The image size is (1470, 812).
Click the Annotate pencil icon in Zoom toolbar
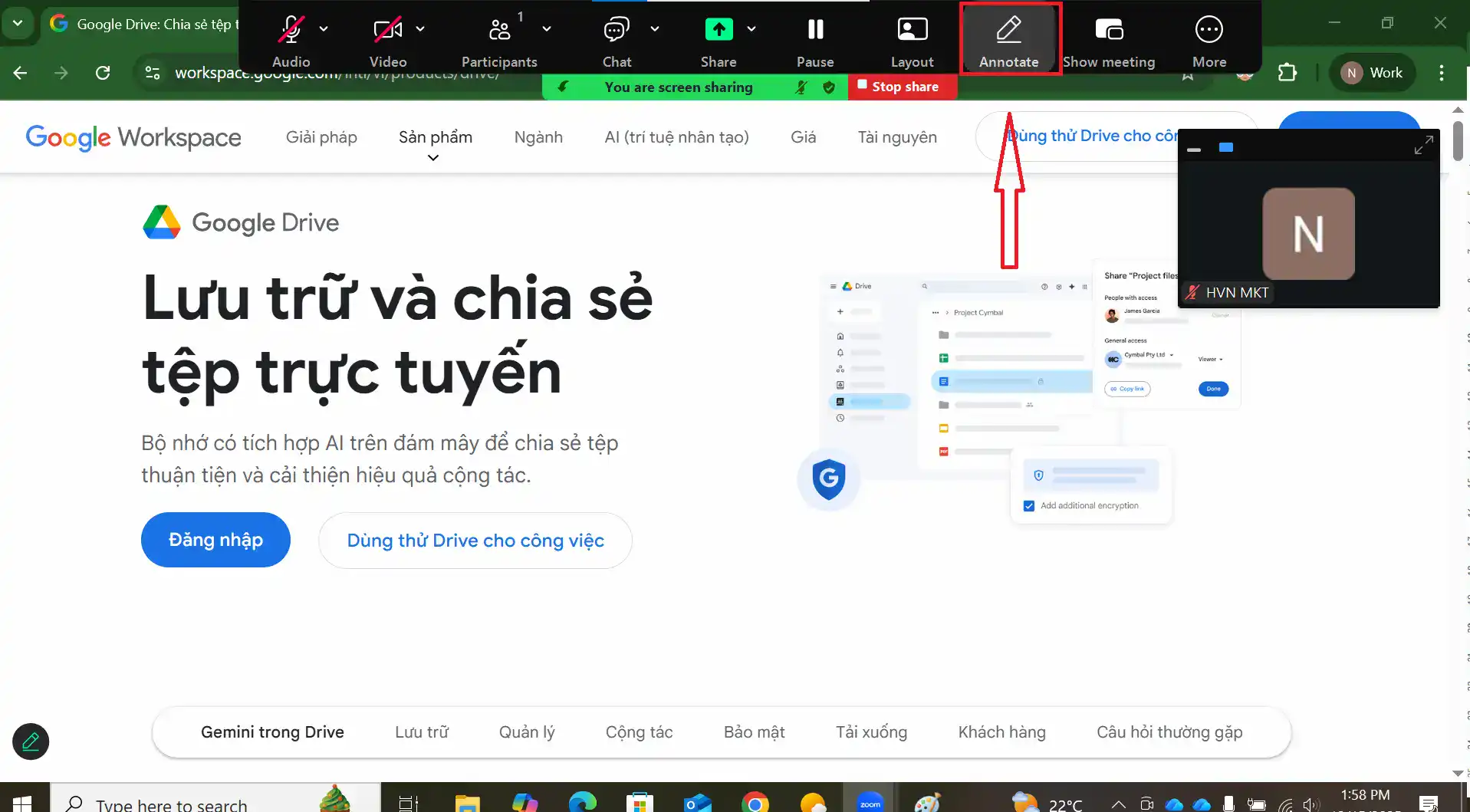point(1008,31)
